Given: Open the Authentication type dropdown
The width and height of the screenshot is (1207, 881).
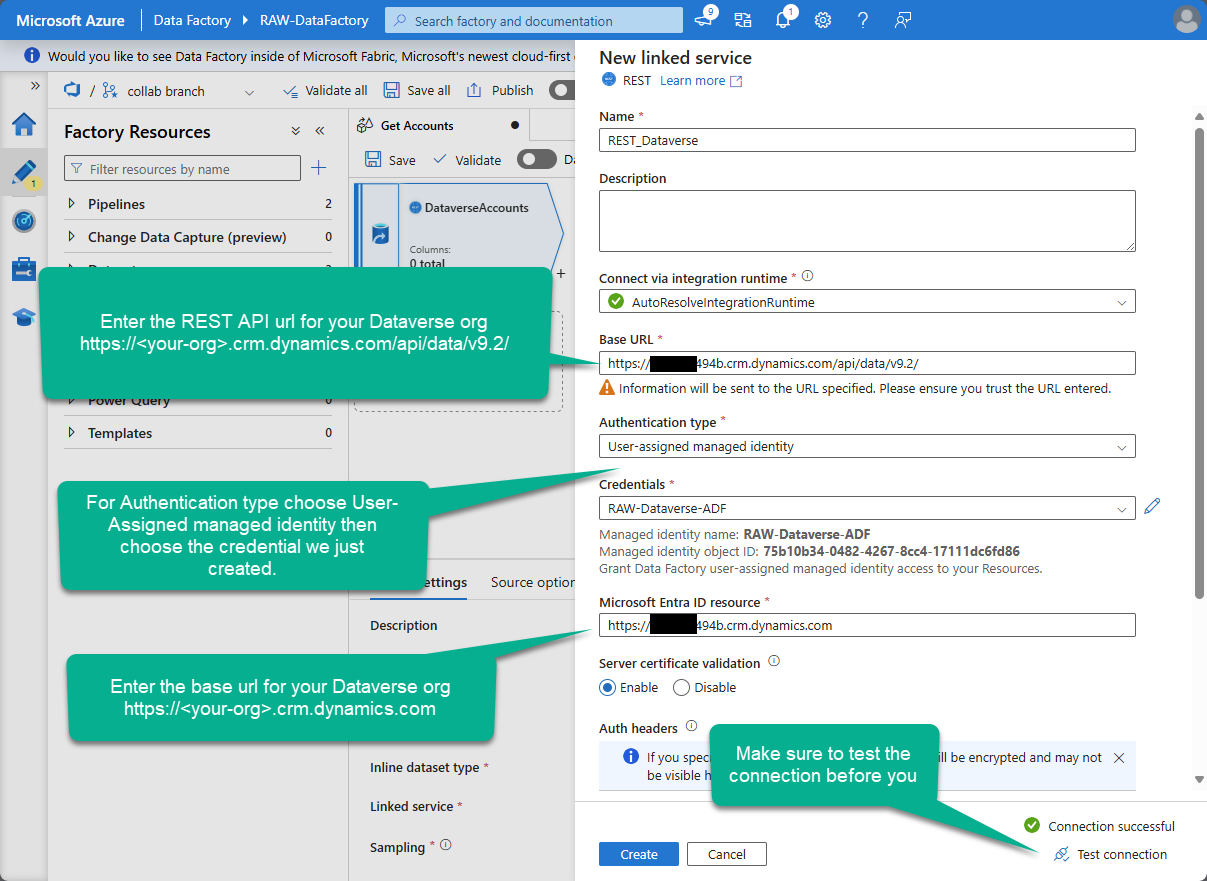Looking at the screenshot, I should tap(867, 446).
